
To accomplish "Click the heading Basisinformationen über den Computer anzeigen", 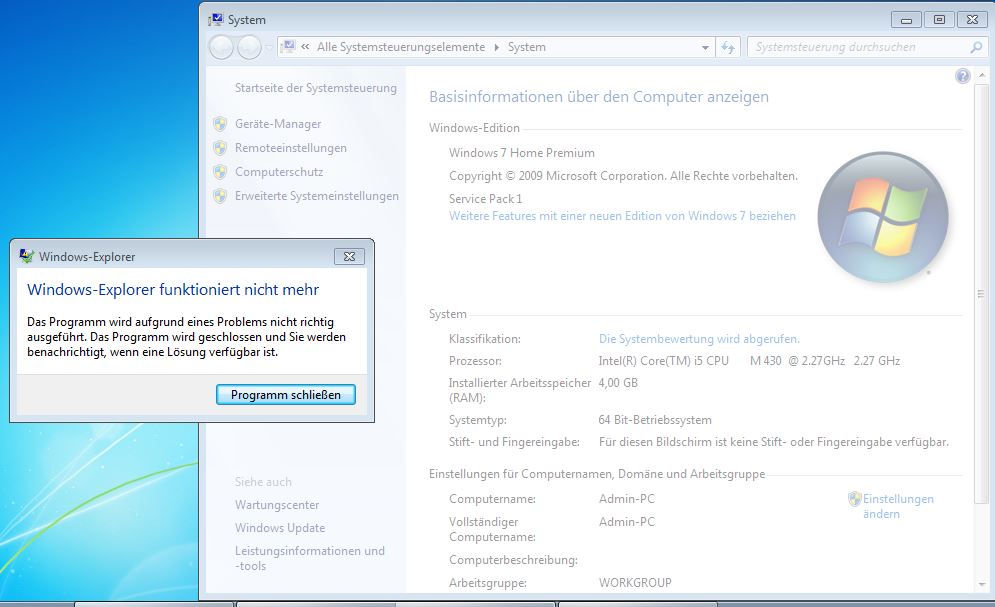I will [598, 96].
